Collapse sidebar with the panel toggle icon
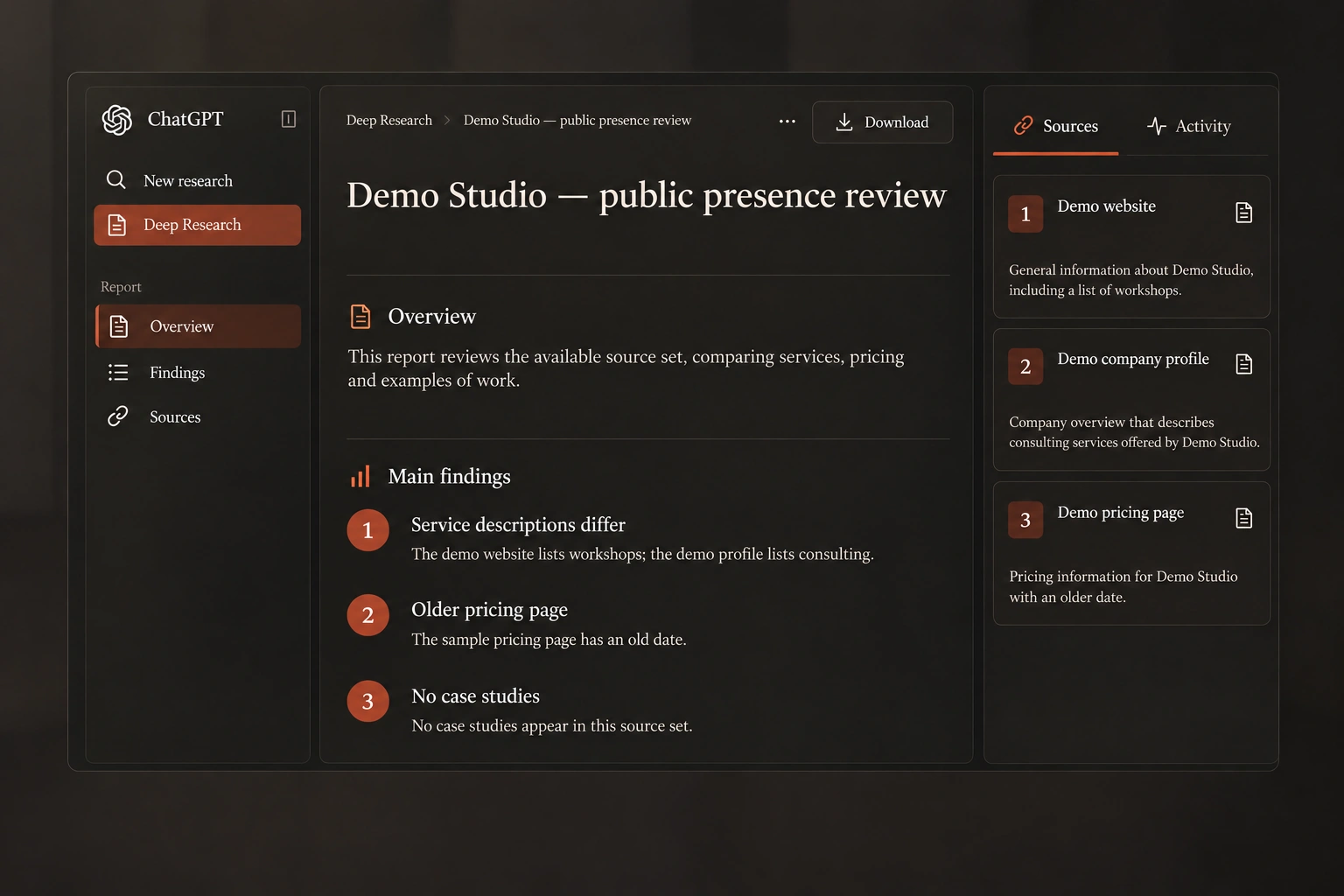This screenshot has height=896, width=1344. click(288, 119)
